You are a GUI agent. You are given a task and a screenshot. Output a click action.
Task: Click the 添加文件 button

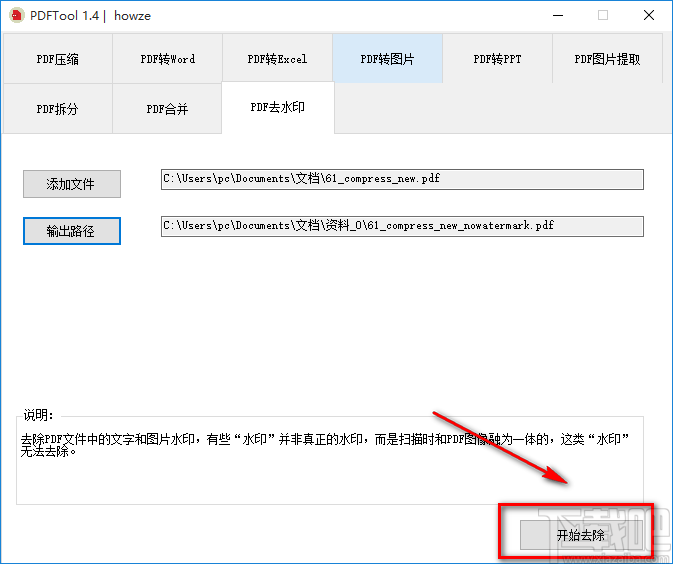click(72, 184)
